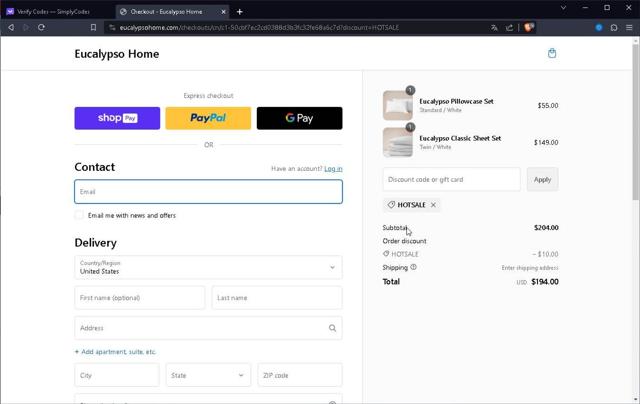Open the tab list chevron
The image size is (640, 404).
click(563, 8)
